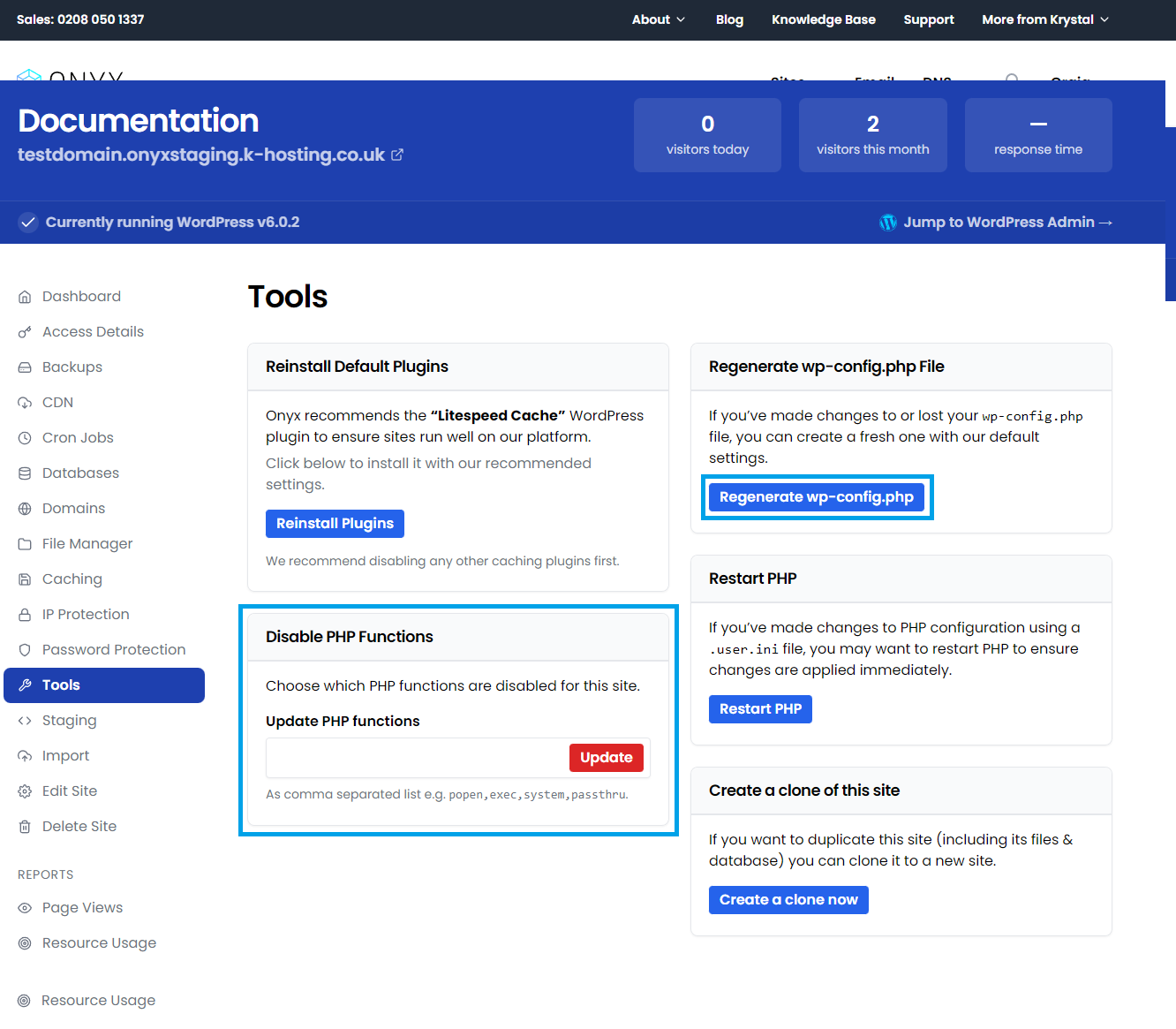Click the Domains globe icon
Image resolution: width=1176 pixels, height=1029 pixels.
pyautogui.click(x=25, y=509)
